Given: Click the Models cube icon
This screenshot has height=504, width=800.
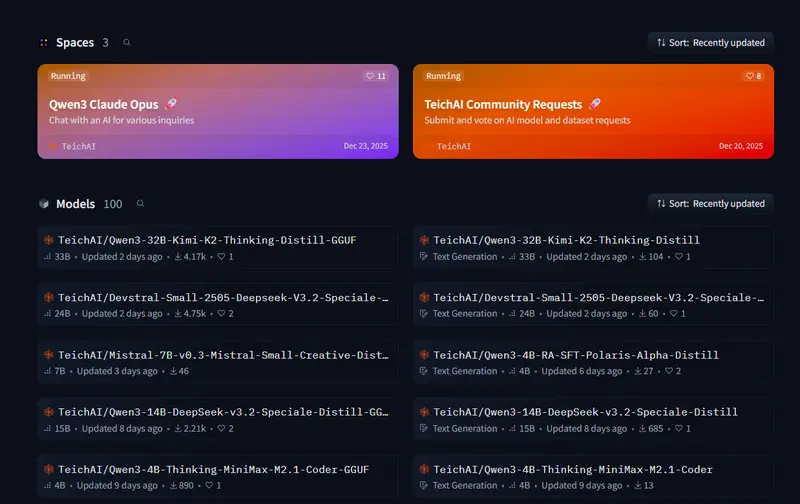Looking at the screenshot, I should (44, 204).
